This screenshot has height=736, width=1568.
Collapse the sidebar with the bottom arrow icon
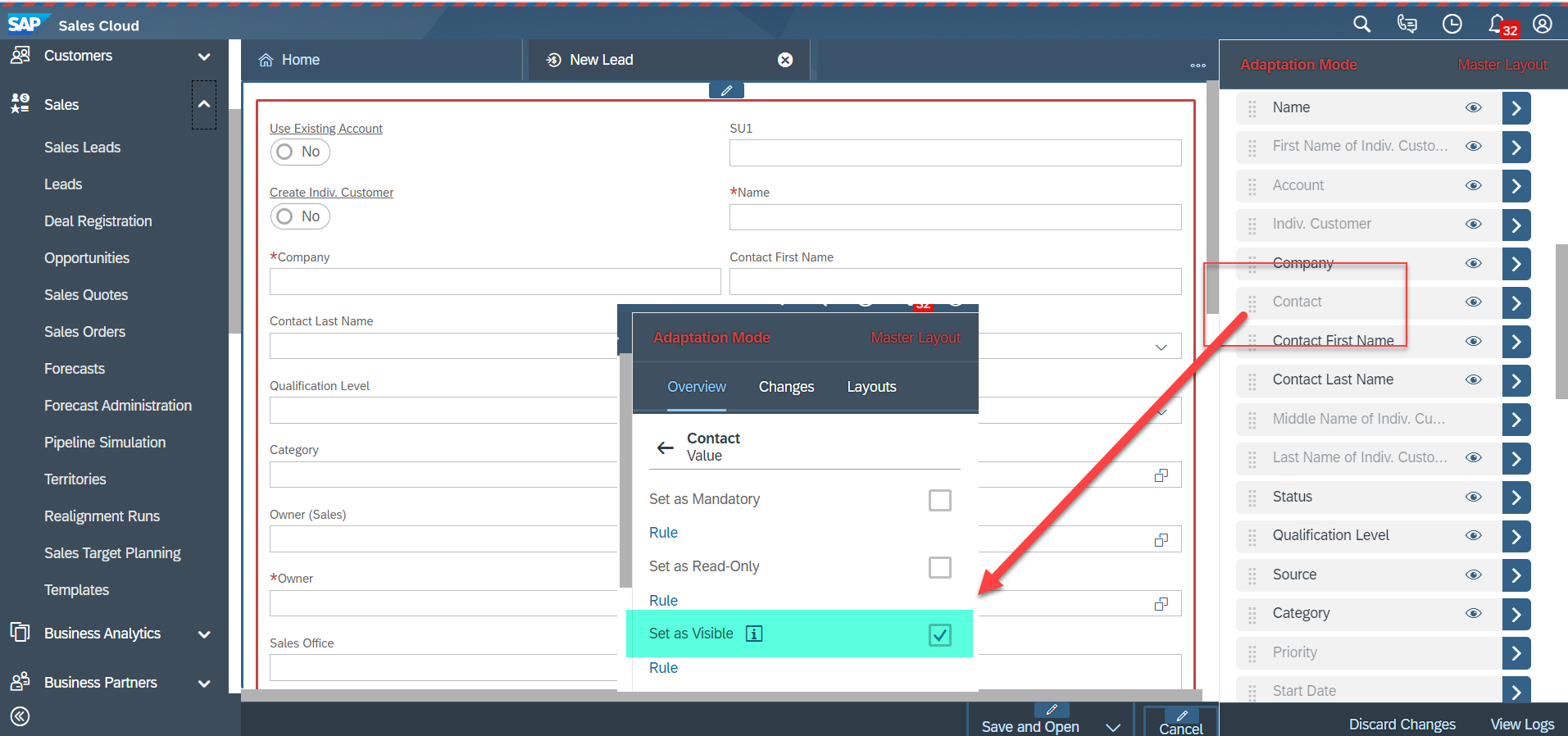[20, 716]
